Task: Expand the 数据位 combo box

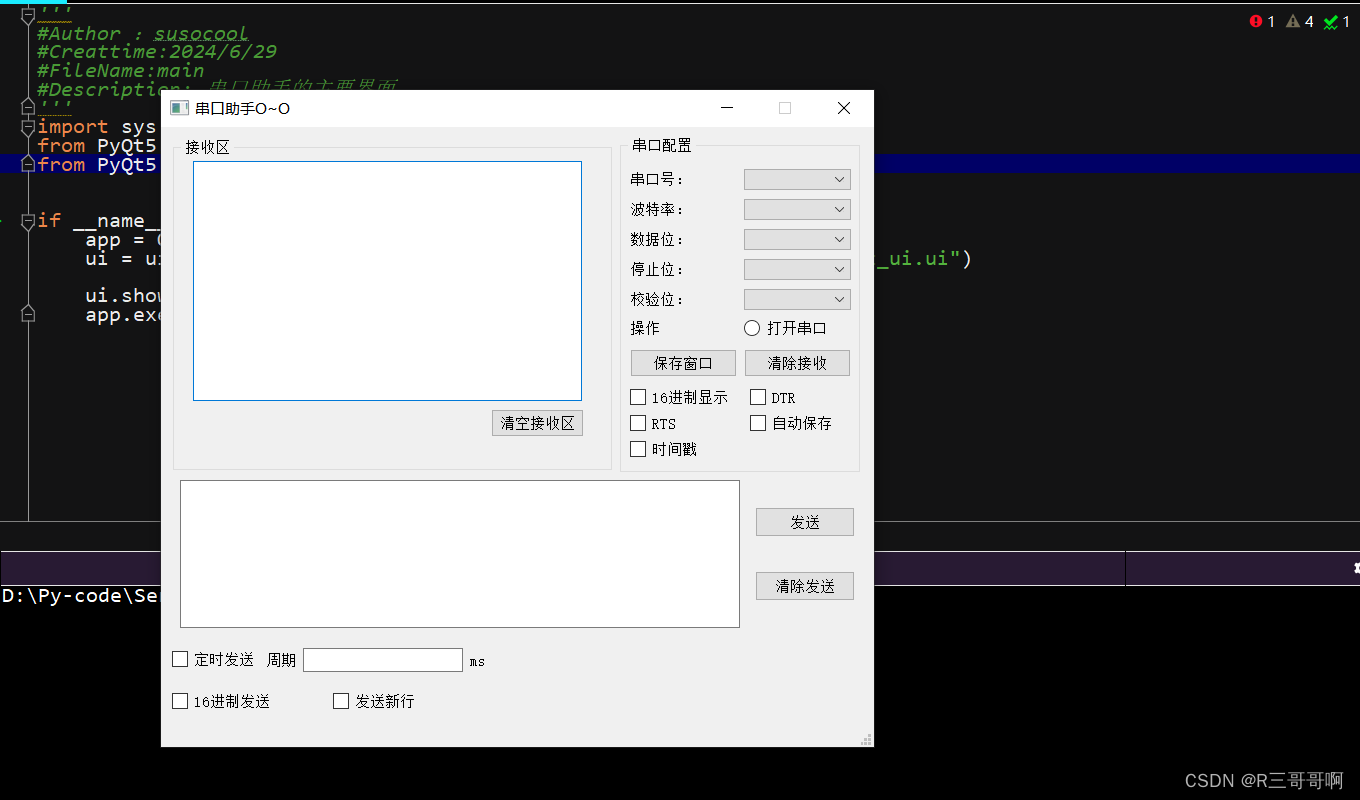Action: pyautogui.click(x=797, y=239)
